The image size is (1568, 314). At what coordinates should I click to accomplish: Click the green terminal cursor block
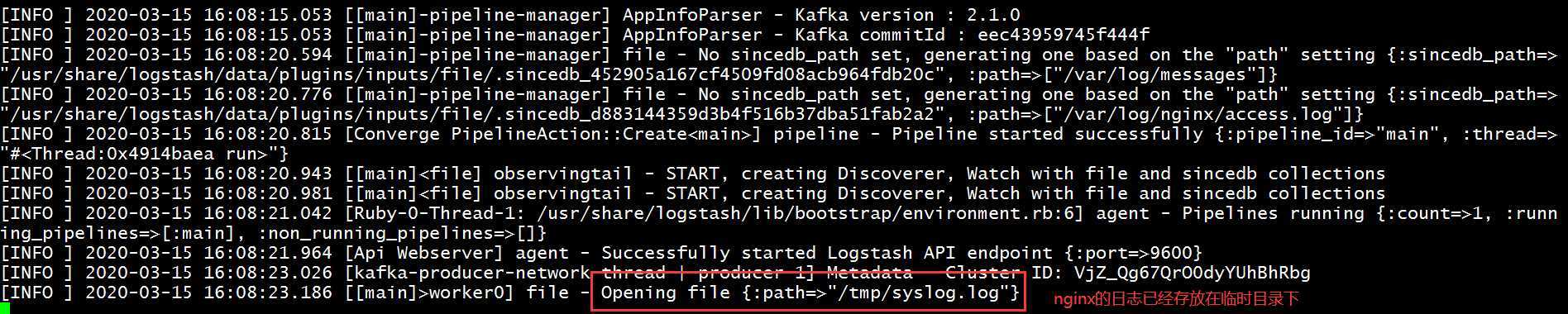[x=5, y=308]
